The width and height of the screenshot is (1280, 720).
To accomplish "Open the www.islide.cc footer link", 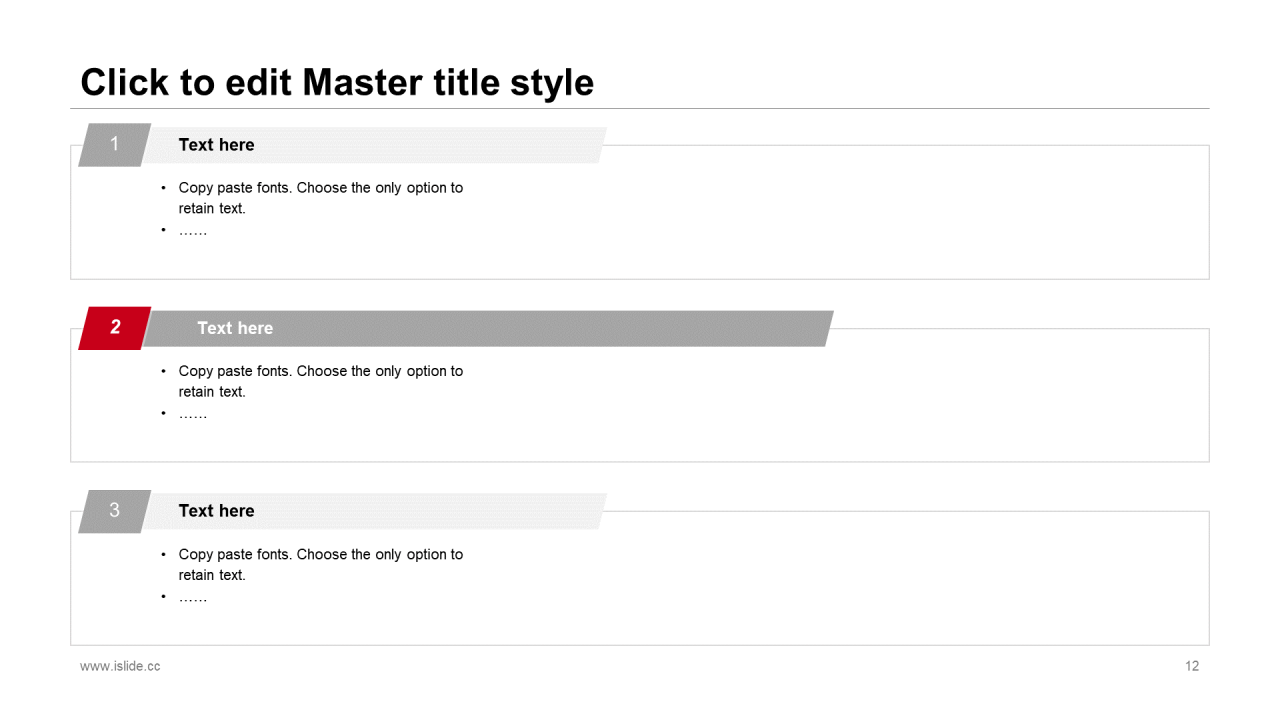I will point(120,666).
